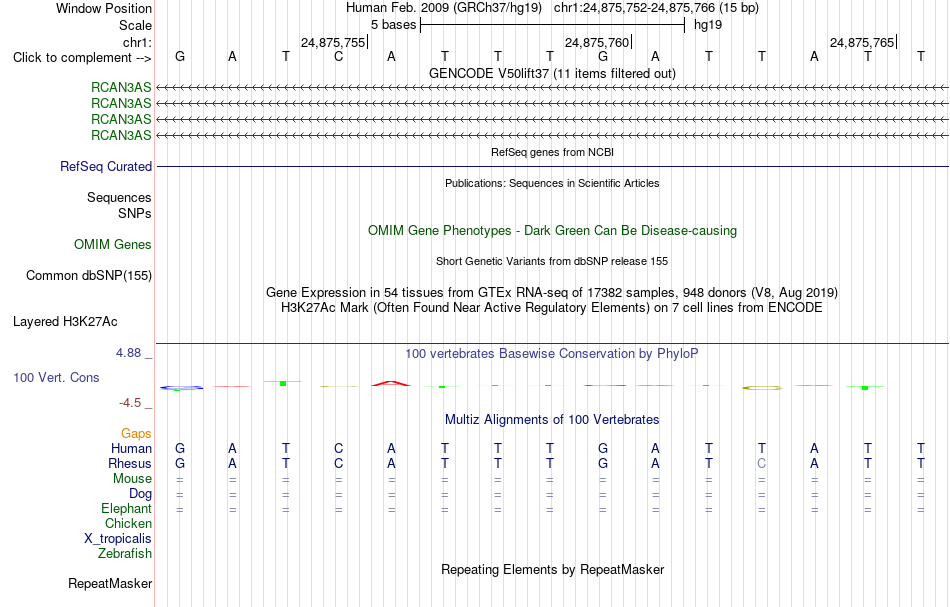Click the chr1: ruler label
This screenshot has height=607, width=950.
click(137, 42)
